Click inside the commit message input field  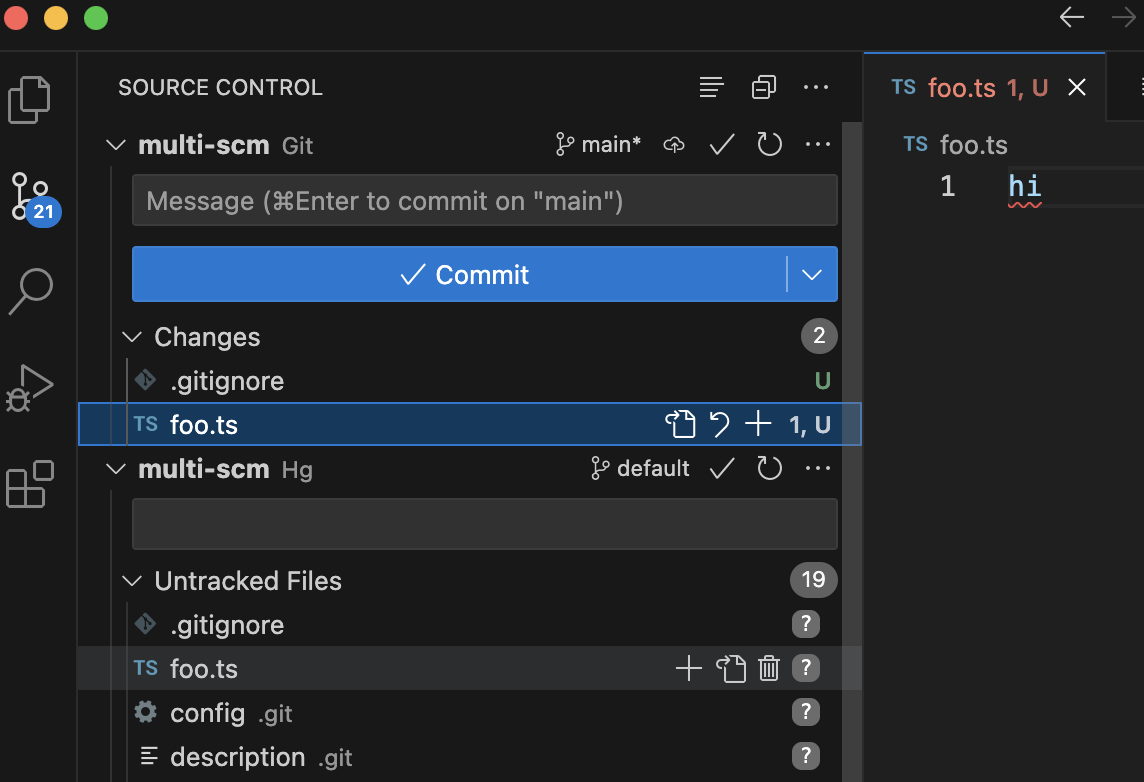point(484,200)
